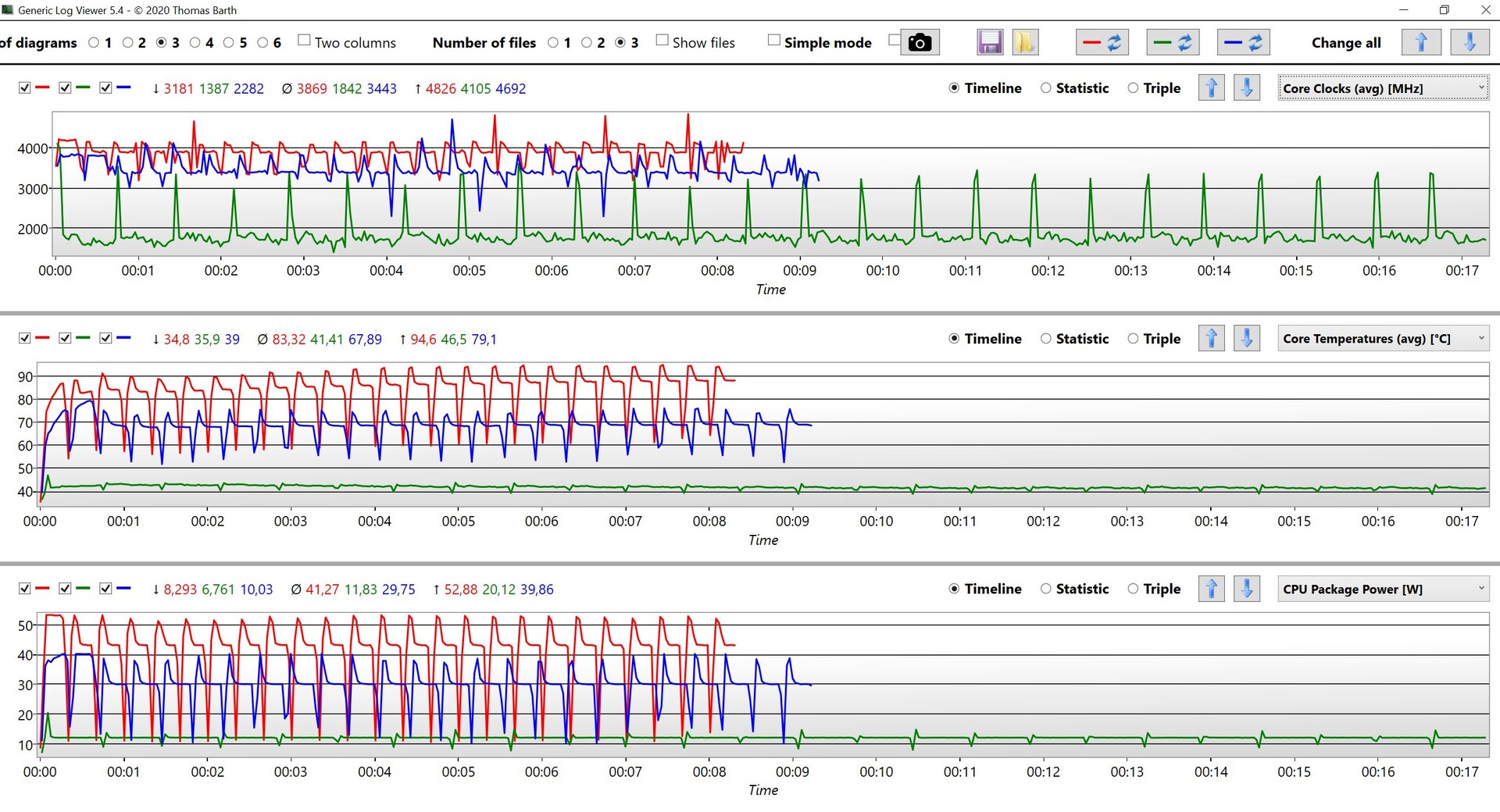Hide the red curve in temperature diagram
1500x812 pixels.
(x=25, y=338)
